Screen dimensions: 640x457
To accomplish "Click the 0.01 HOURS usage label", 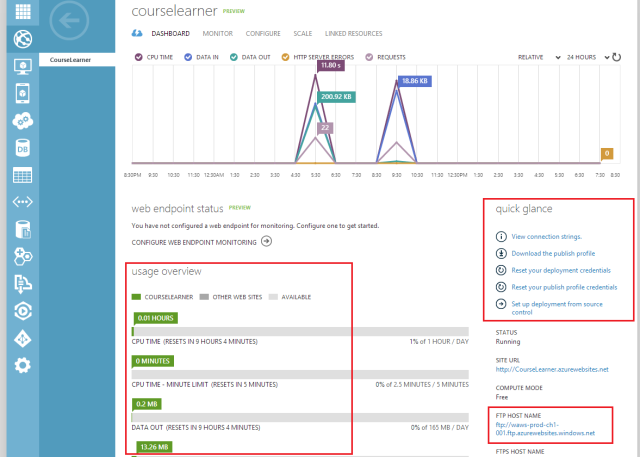I will [156, 318].
